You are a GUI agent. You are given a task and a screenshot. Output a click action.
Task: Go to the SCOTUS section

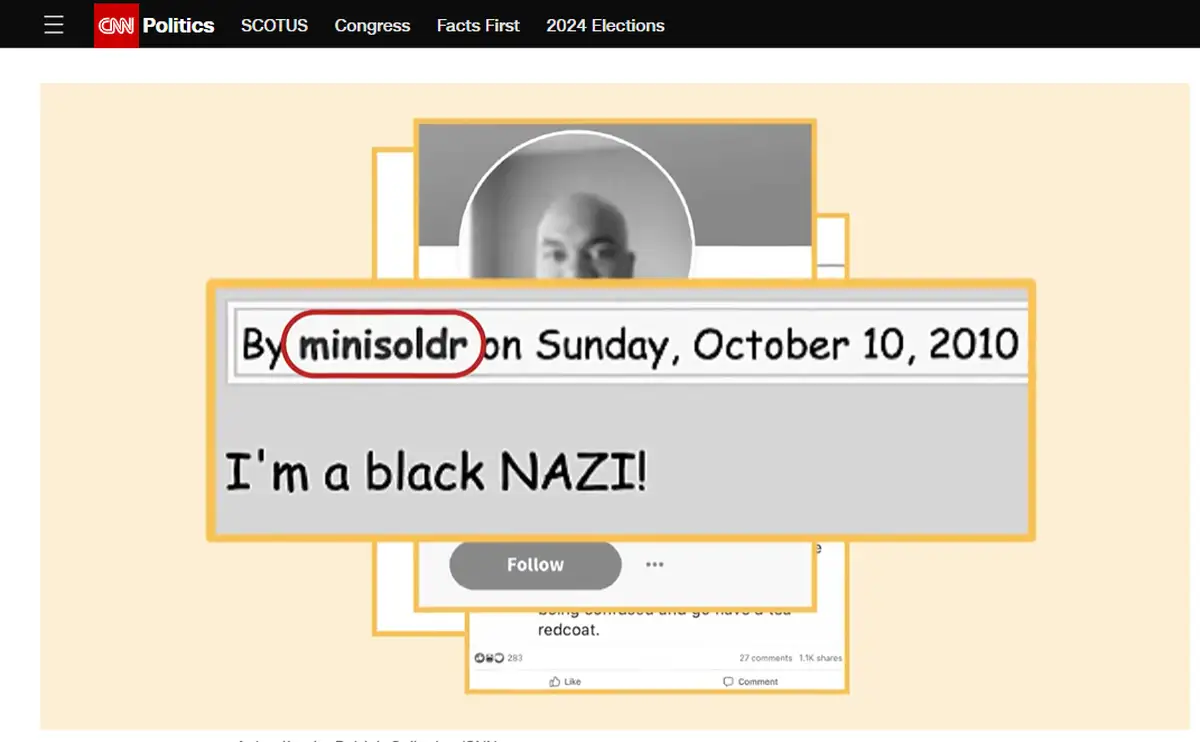click(x=274, y=25)
